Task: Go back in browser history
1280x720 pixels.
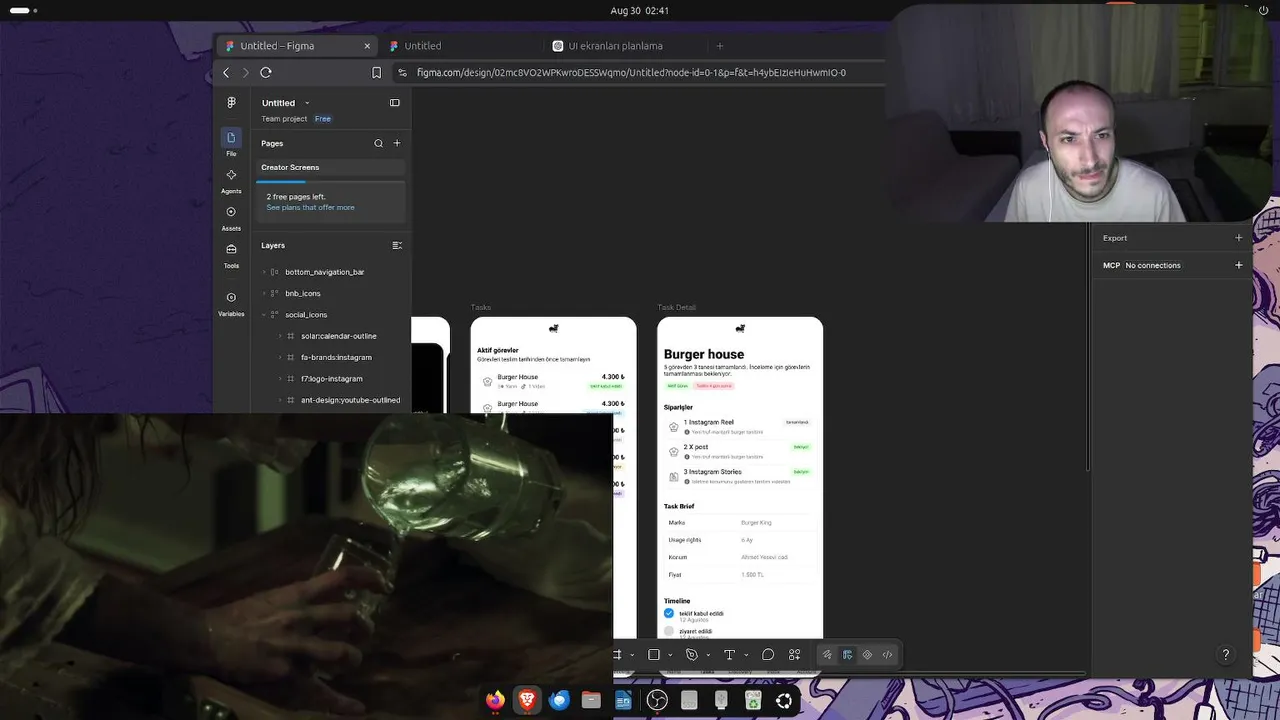Action: click(x=226, y=72)
